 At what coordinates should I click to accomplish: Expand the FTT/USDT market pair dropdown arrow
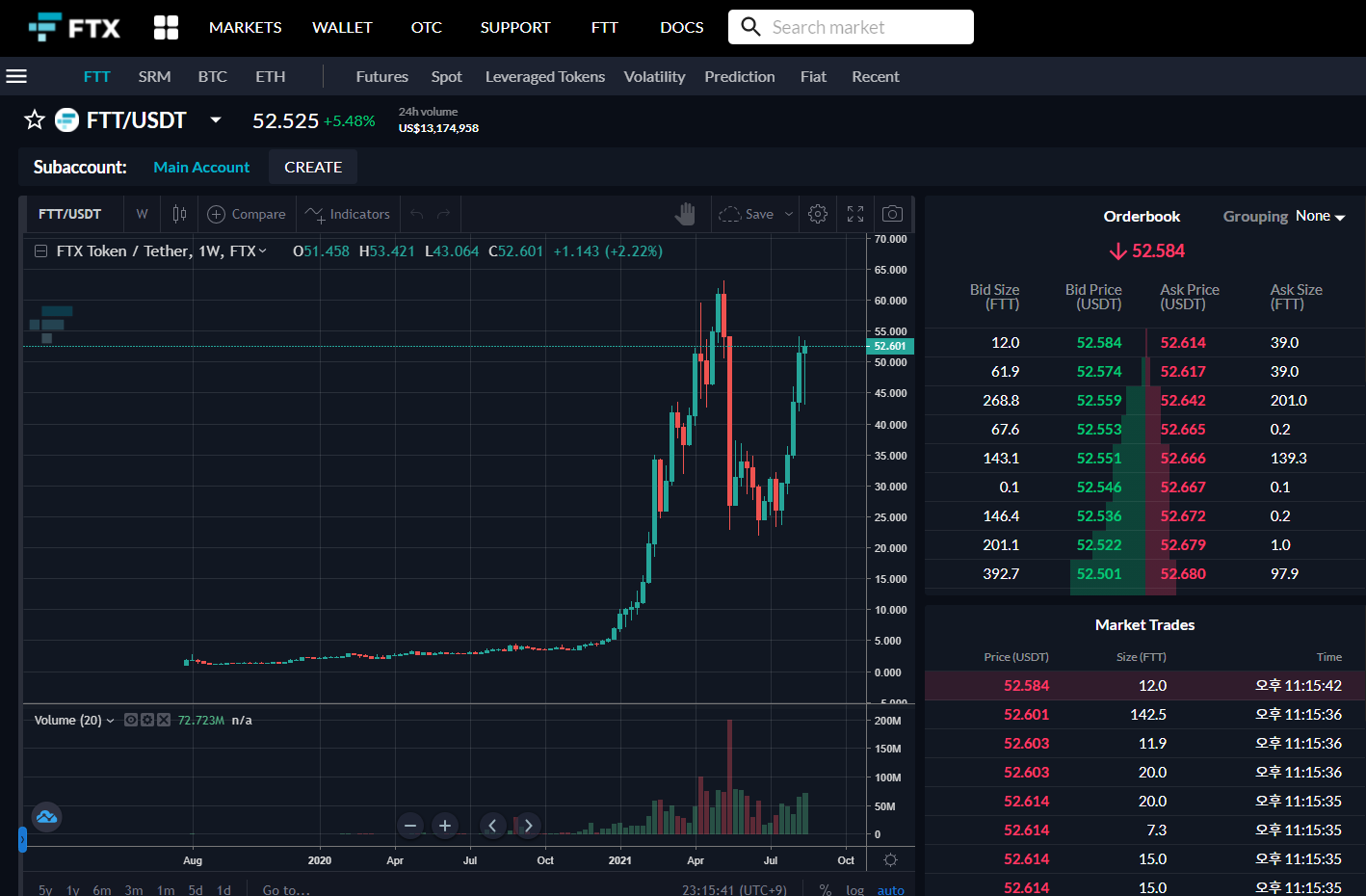click(x=216, y=120)
